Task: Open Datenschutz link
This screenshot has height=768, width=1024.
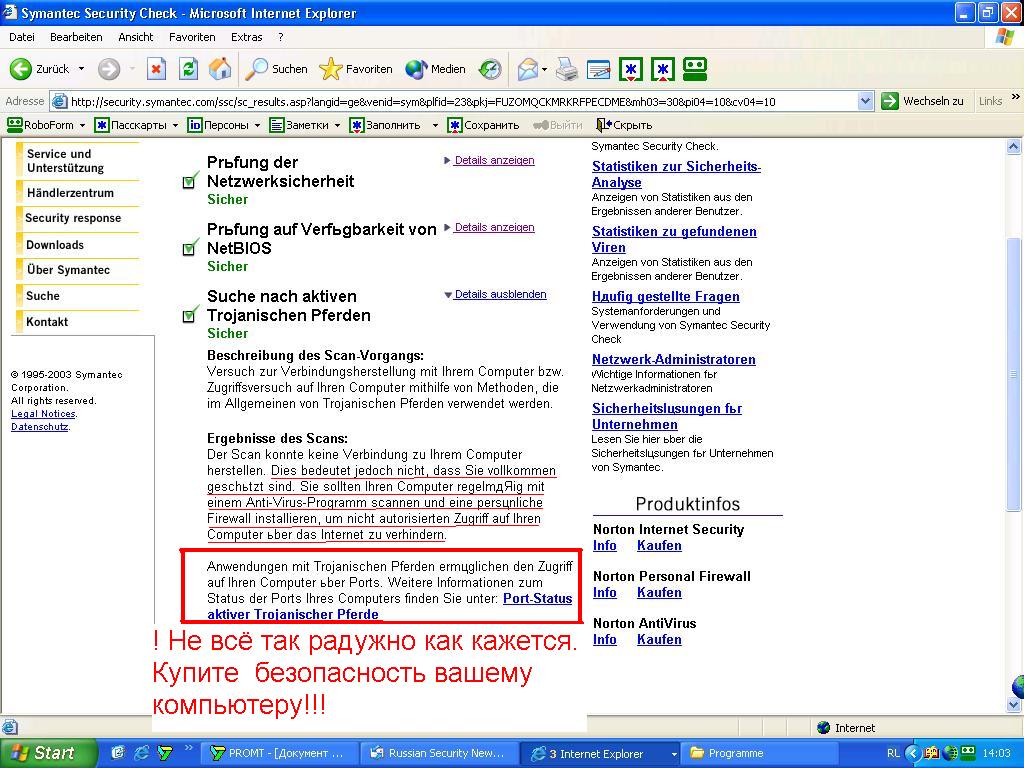Action: click(40, 426)
